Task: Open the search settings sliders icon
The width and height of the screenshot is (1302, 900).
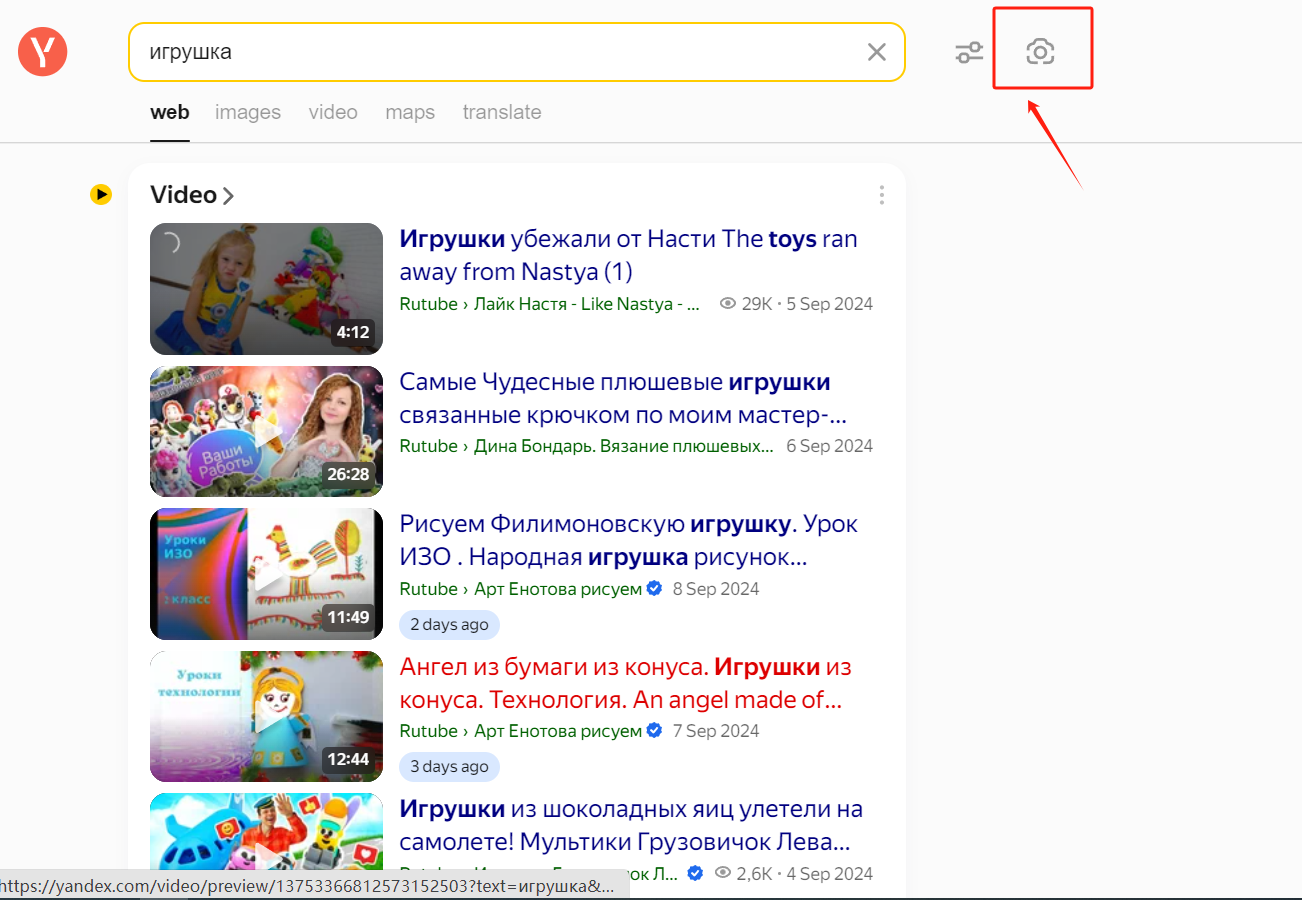Action: 969,52
